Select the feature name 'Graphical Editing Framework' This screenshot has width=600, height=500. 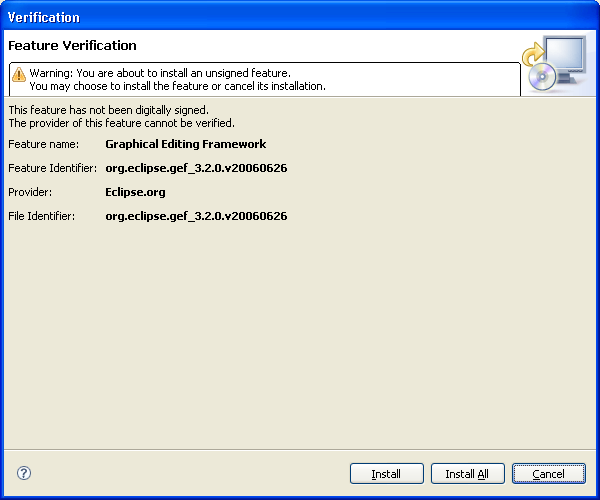coord(186,144)
